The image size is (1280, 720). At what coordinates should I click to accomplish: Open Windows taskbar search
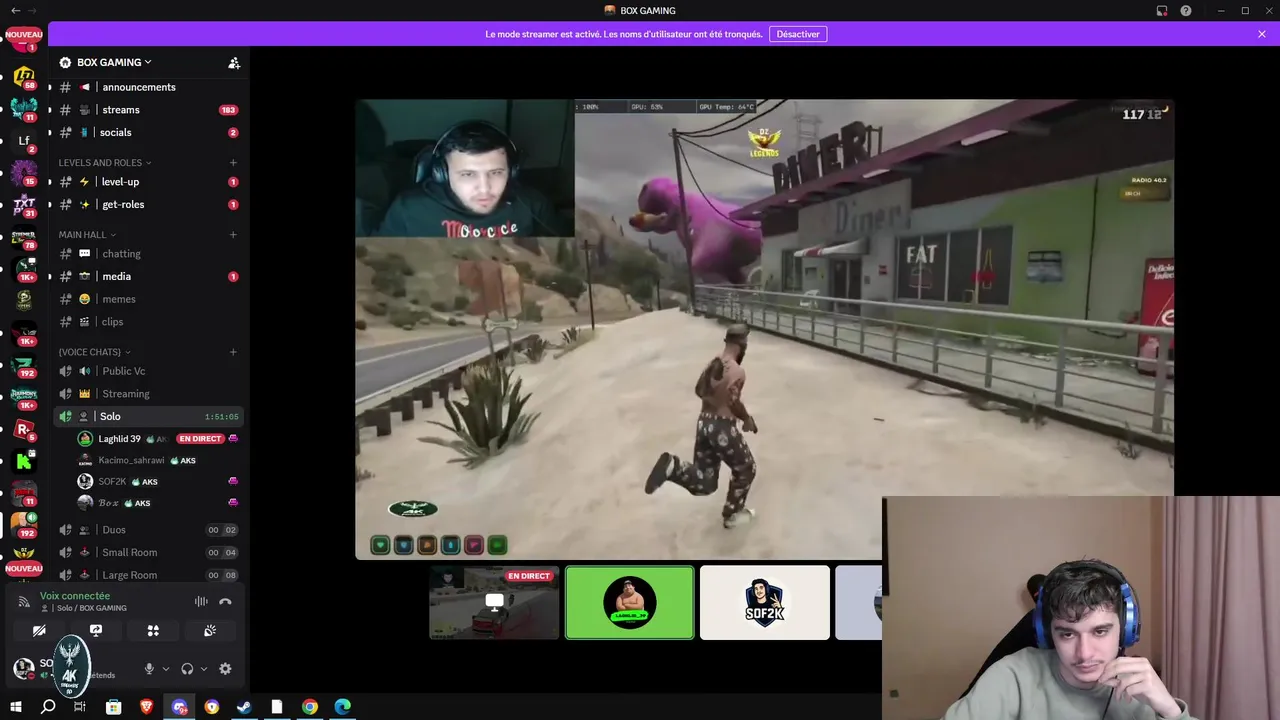click(x=48, y=707)
